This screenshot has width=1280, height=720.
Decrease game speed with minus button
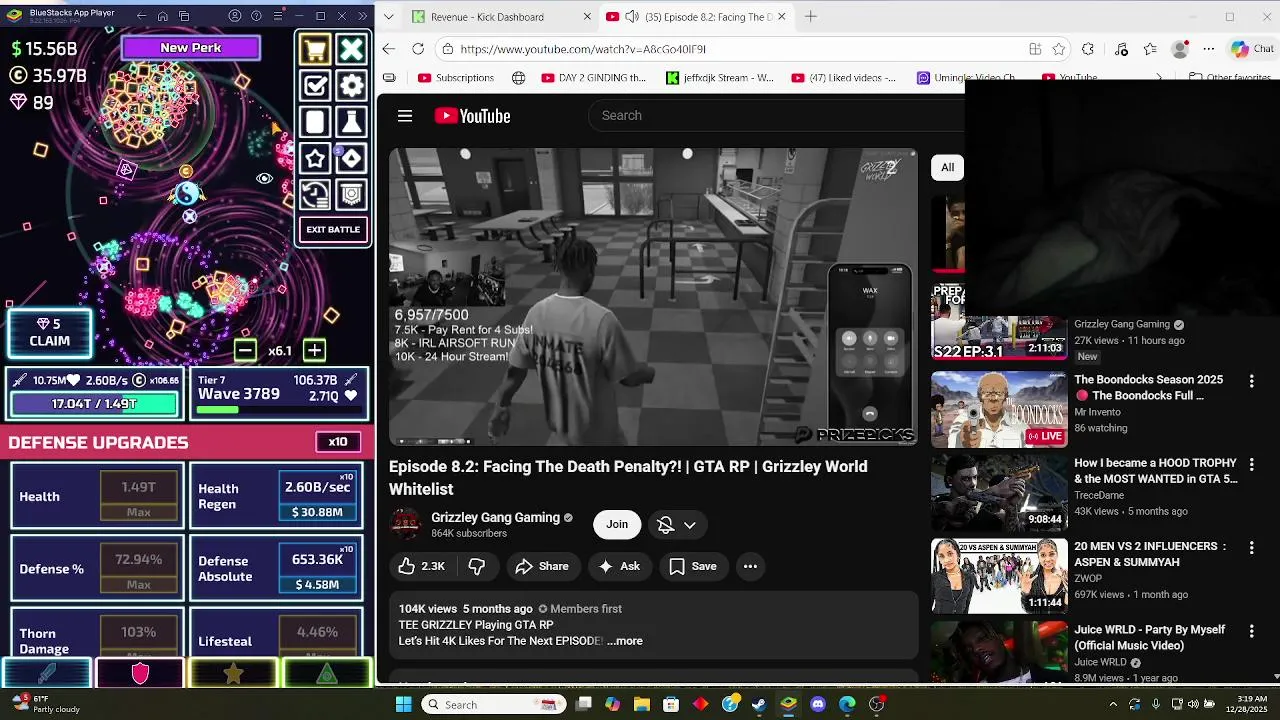click(x=245, y=350)
